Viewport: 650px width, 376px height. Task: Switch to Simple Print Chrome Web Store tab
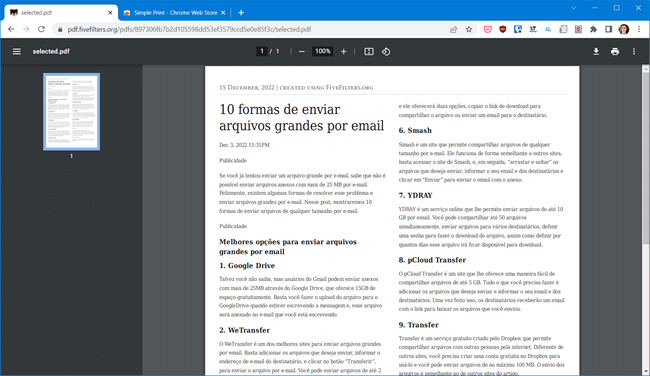175,13
